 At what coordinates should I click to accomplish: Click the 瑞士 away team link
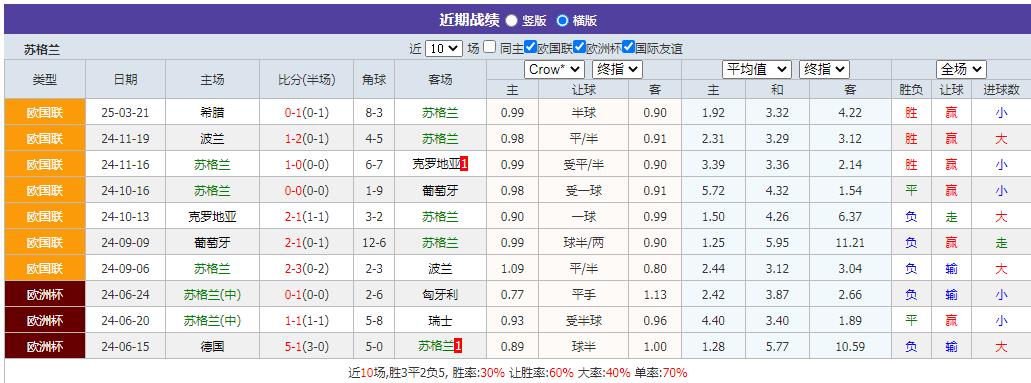pos(441,320)
